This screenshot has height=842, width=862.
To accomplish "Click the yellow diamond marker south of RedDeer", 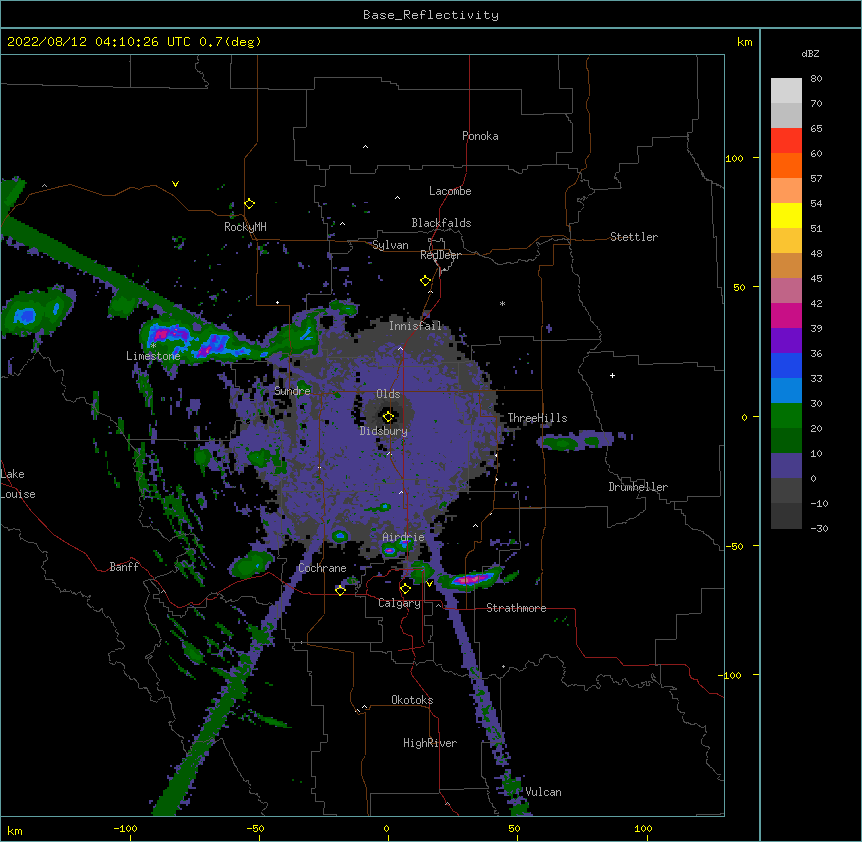I will point(425,281).
